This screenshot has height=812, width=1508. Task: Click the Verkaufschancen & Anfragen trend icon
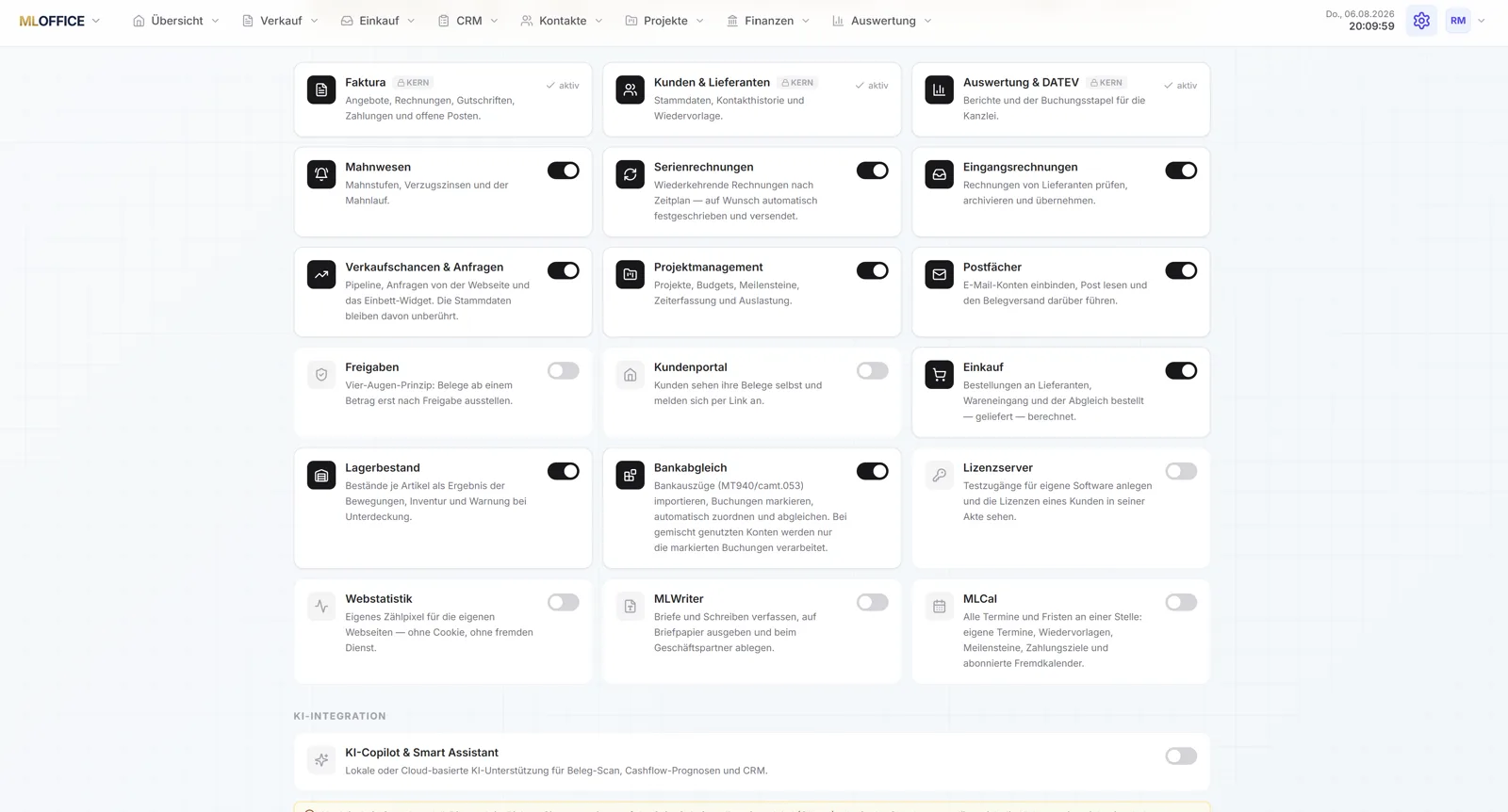pyautogui.click(x=321, y=274)
